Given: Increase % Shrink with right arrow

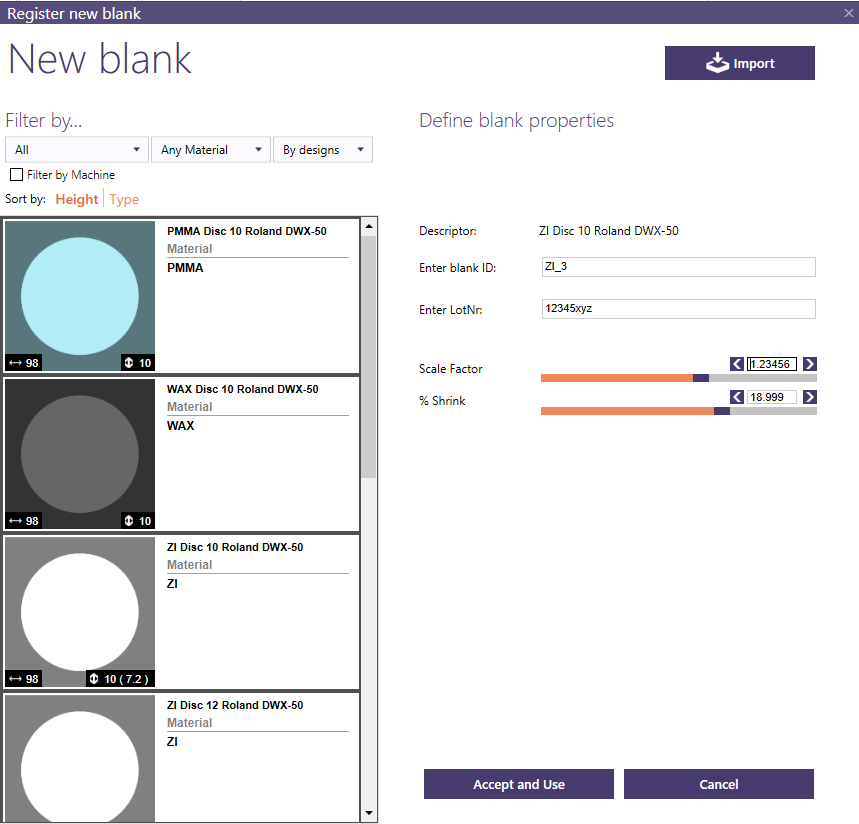Looking at the screenshot, I should point(810,397).
